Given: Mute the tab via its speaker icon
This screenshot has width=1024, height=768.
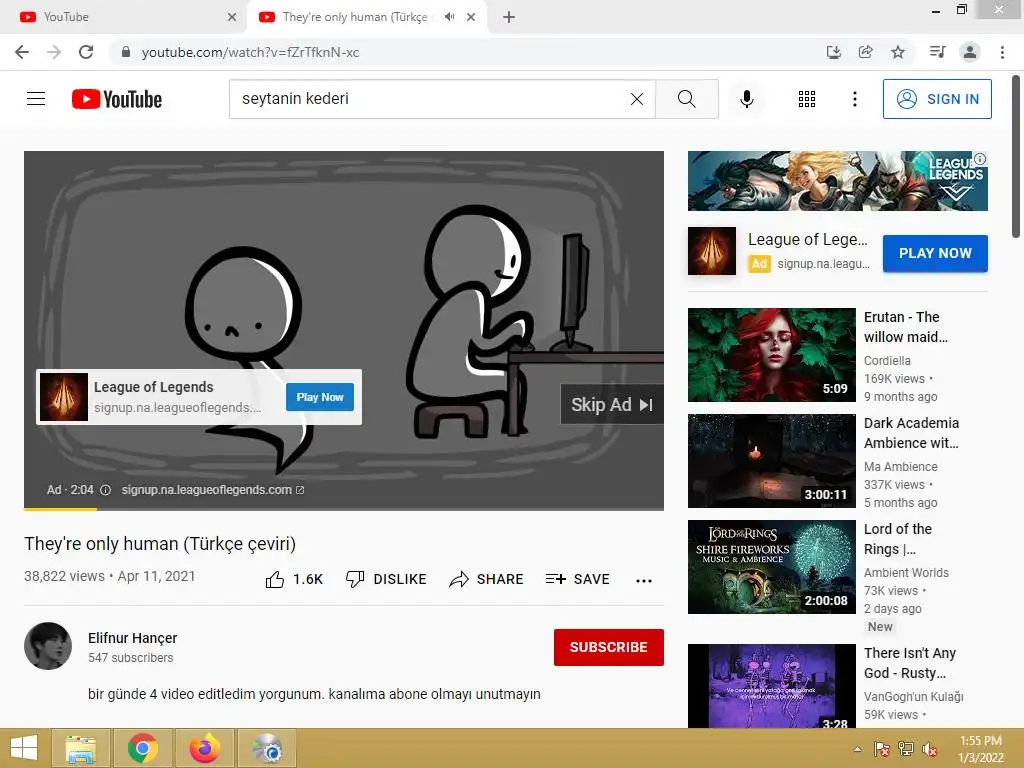Looking at the screenshot, I should point(449,17).
